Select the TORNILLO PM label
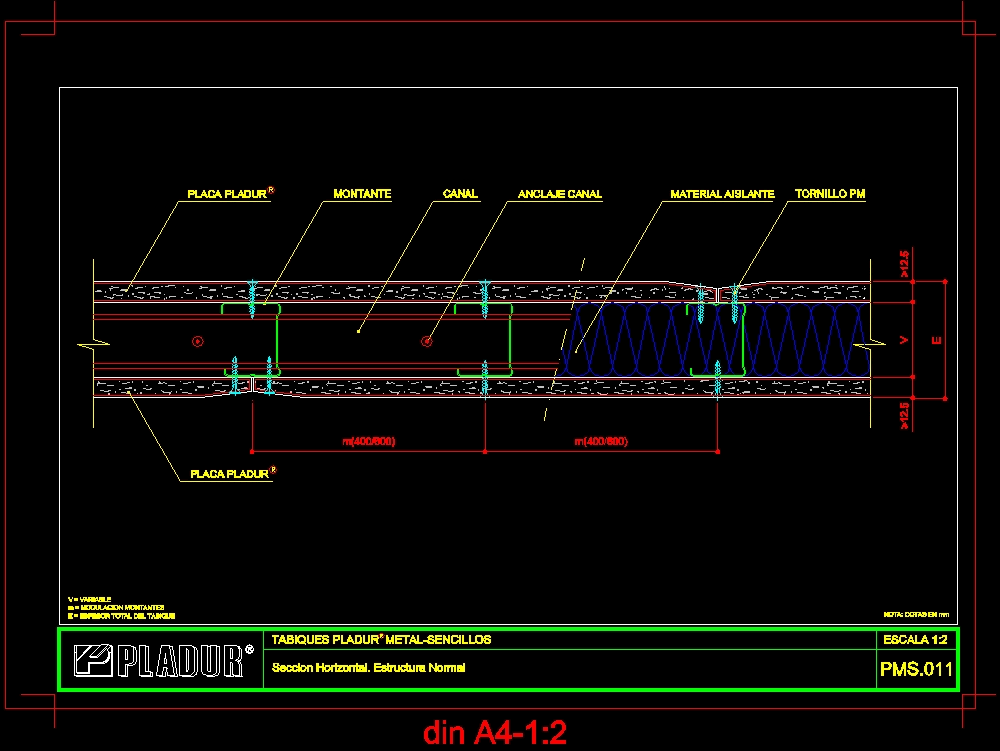The image size is (1000, 751). tap(830, 194)
